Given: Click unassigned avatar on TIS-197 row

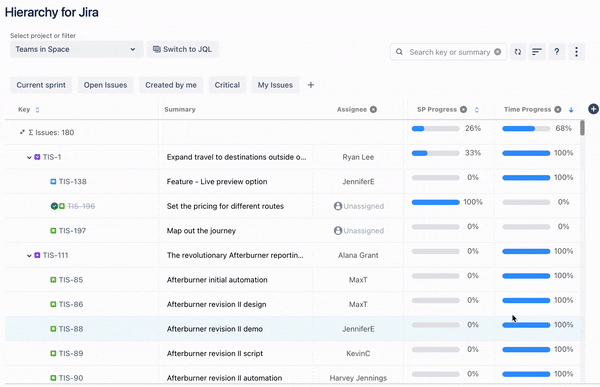Looking at the screenshot, I should (x=338, y=231).
